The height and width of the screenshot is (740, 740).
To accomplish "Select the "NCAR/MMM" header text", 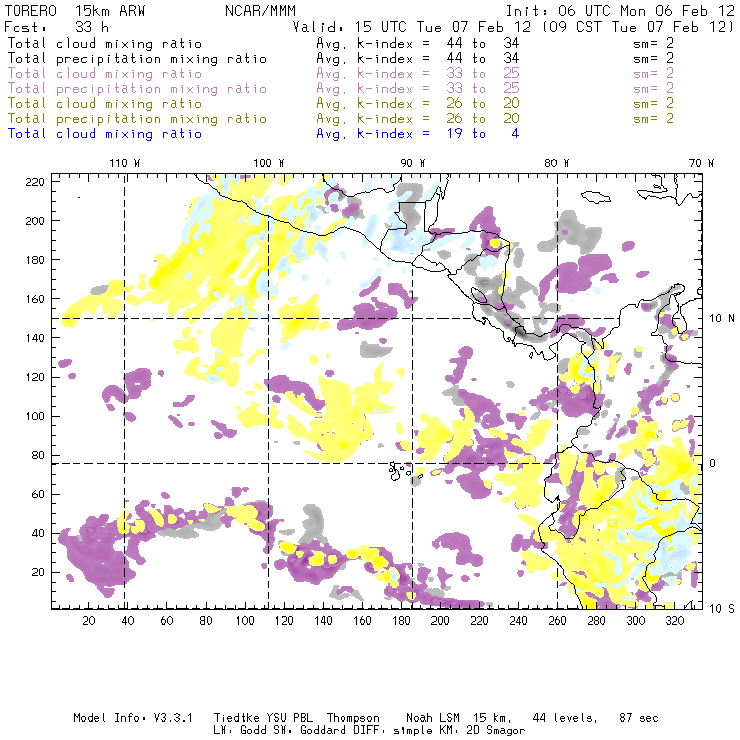I will coord(260,11).
